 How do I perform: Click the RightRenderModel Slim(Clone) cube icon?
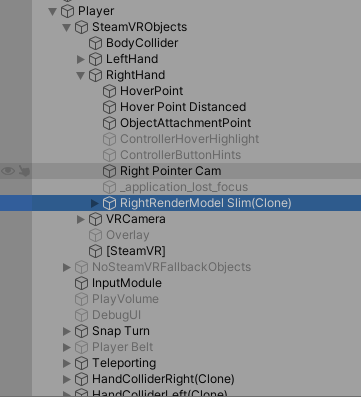[x=109, y=203]
